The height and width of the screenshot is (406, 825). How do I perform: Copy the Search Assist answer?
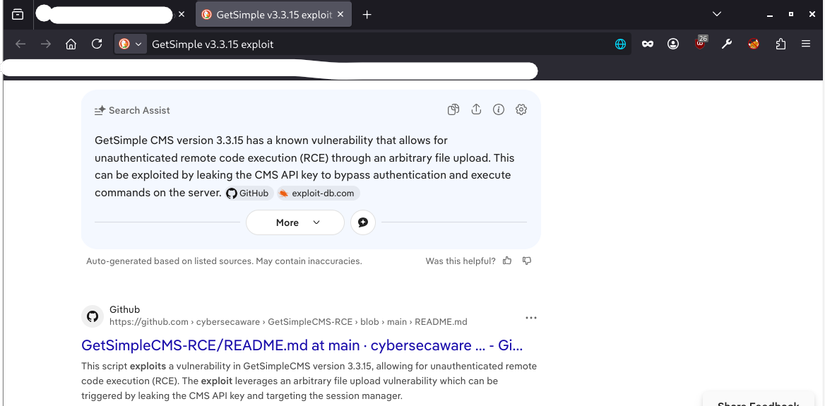[x=453, y=109]
